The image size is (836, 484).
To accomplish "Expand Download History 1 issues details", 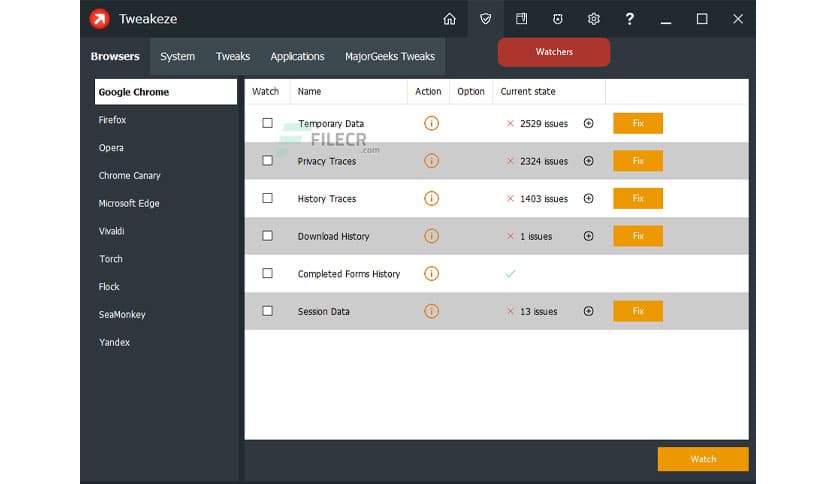I will (588, 236).
